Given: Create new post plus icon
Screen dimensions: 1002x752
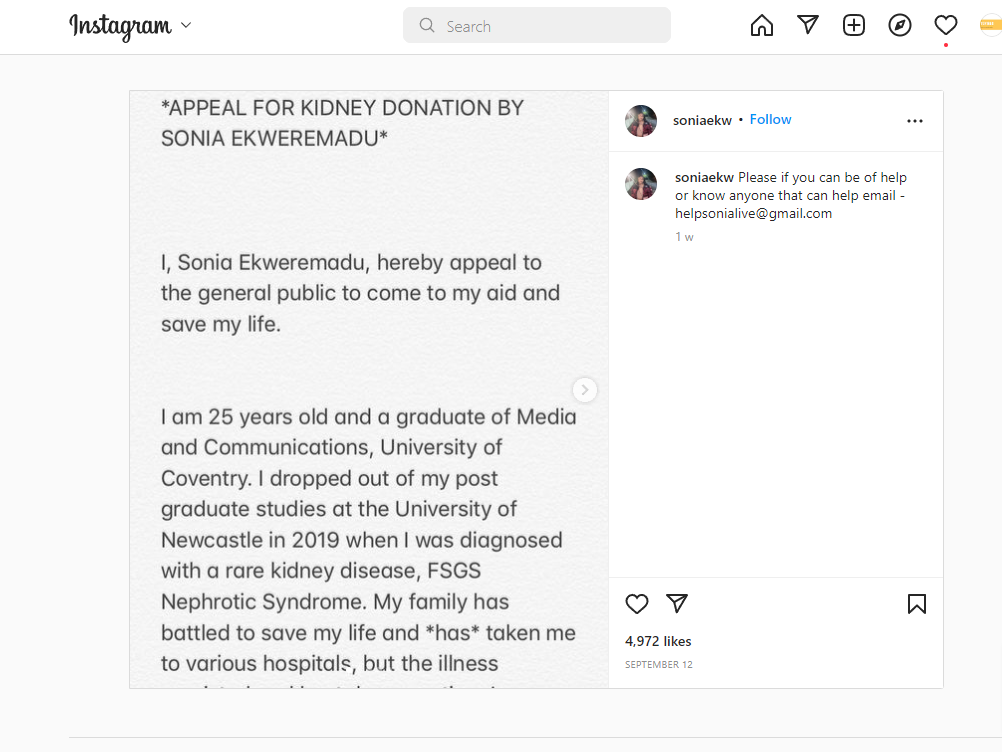Looking at the screenshot, I should point(854,26).
